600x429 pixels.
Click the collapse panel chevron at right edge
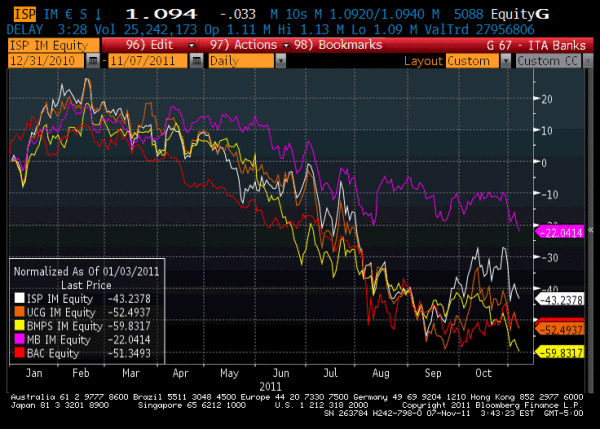591,230
